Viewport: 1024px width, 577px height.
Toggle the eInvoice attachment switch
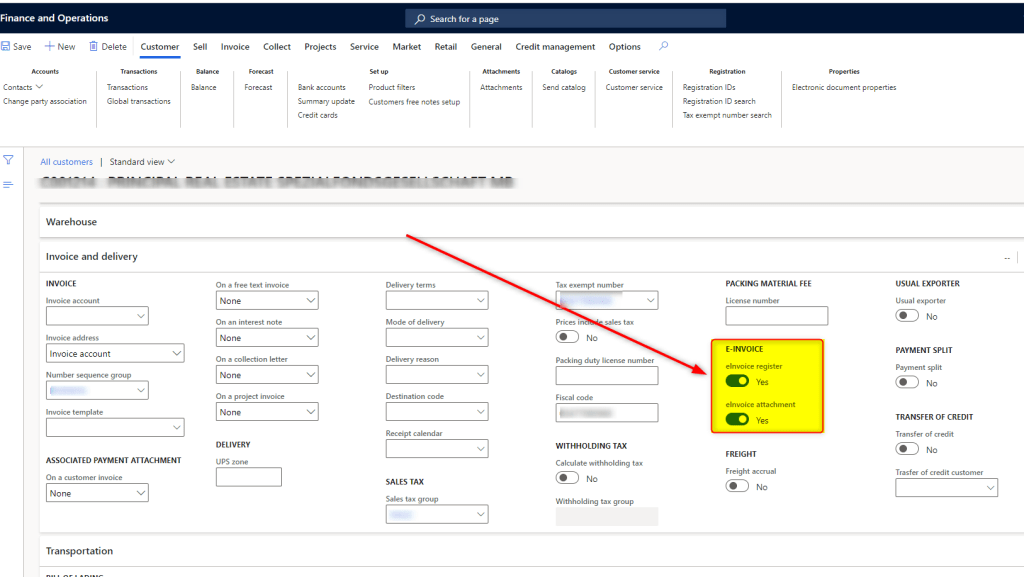point(738,419)
